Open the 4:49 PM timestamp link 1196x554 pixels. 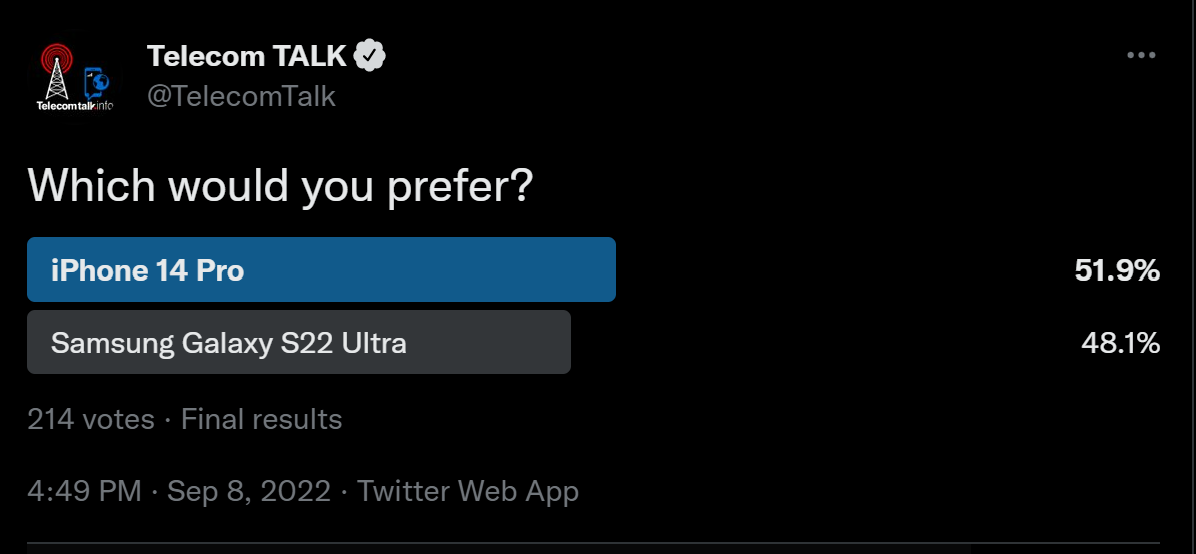tap(84, 491)
